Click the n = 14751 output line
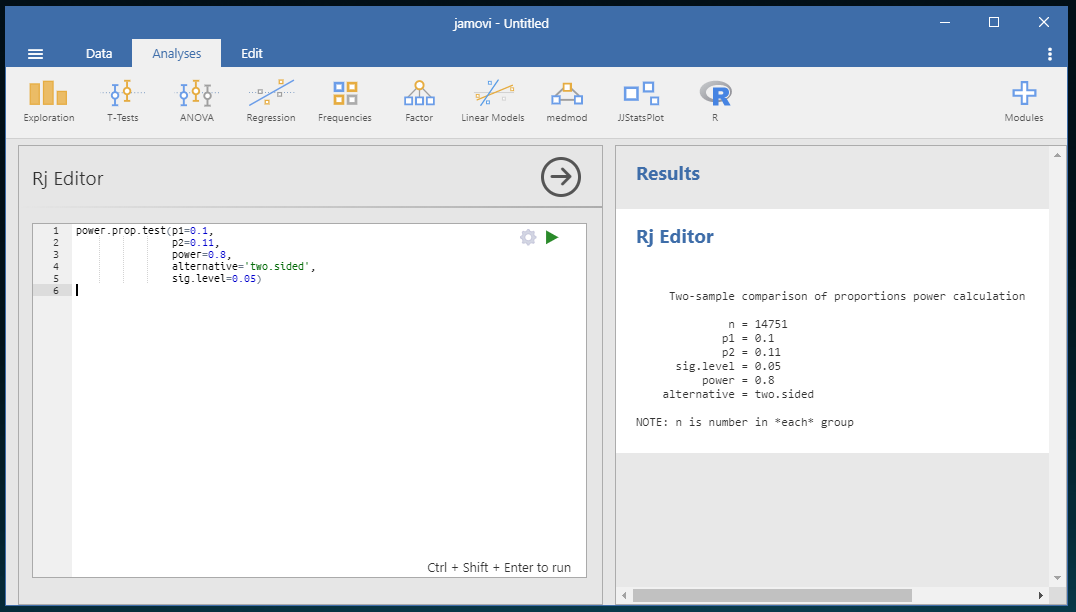Screen dimensions: 1076x612 click(x=758, y=324)
